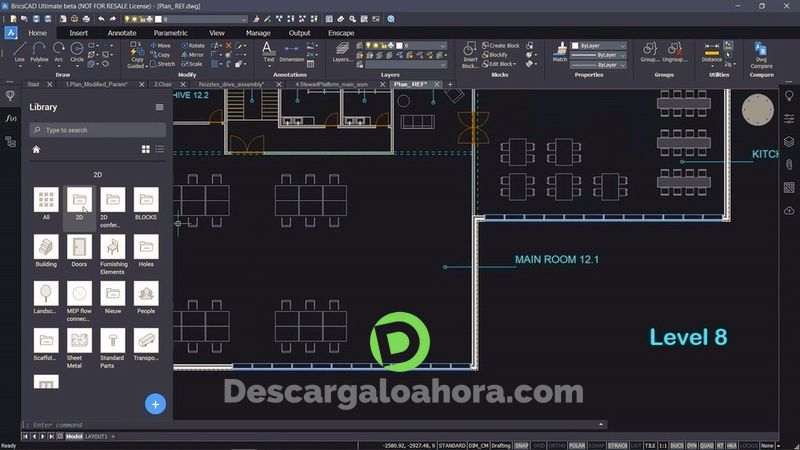Select the Distance measuring tool

pyautogui.click(x=711, y=53)
